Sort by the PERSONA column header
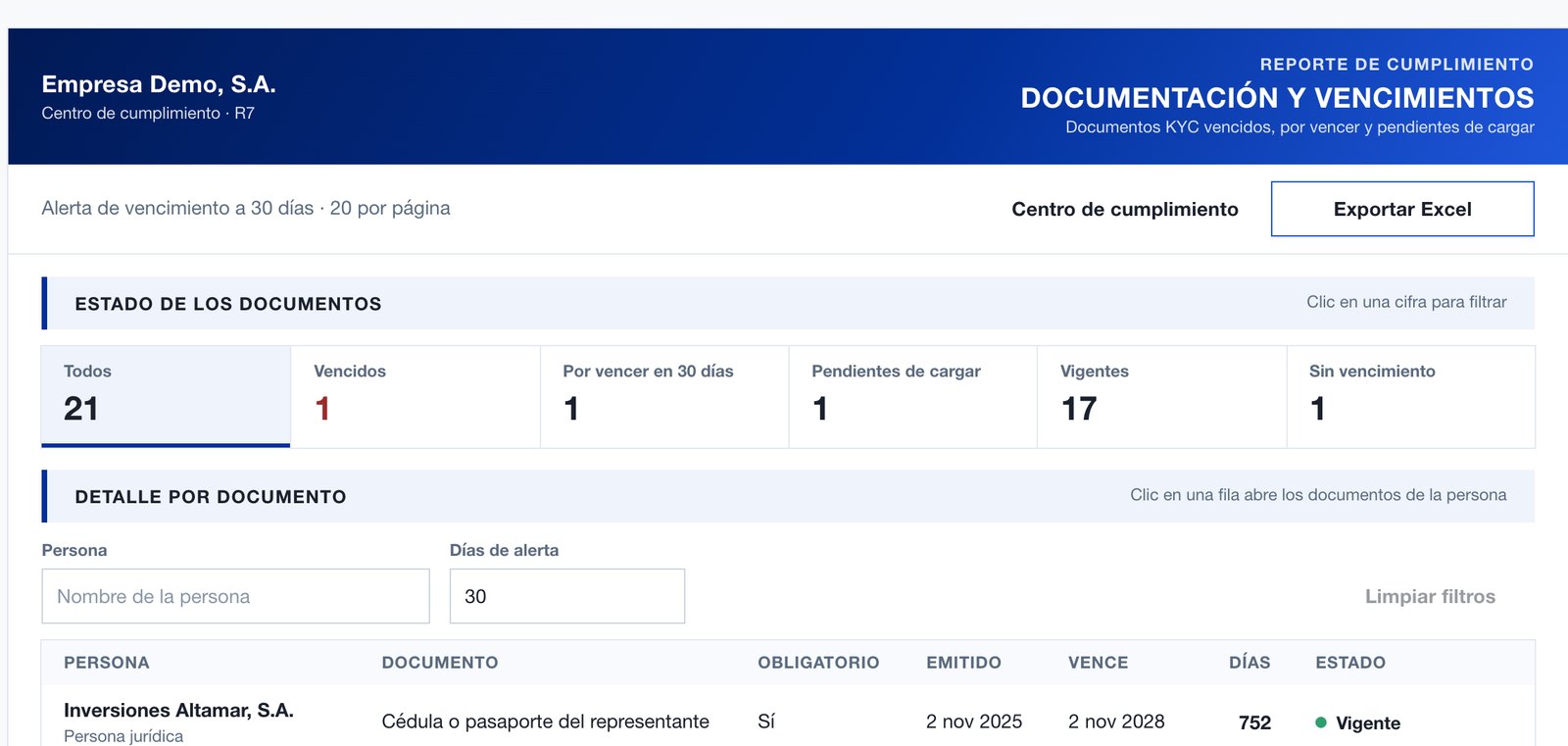Image resolution: width=1568 pixels, height=746 pixels. [107, 663]
